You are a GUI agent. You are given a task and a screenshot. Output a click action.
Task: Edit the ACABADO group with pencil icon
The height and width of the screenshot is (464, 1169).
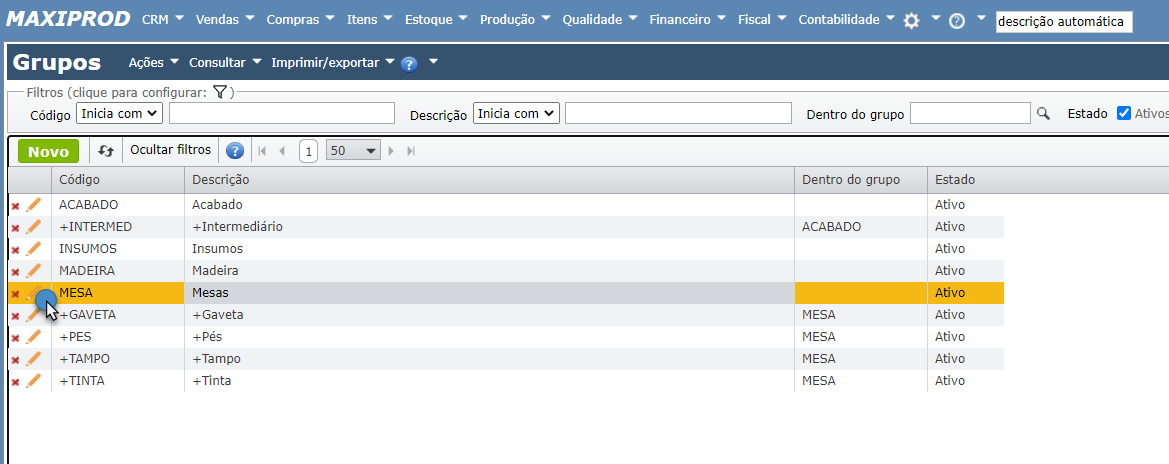pos(34,205)
